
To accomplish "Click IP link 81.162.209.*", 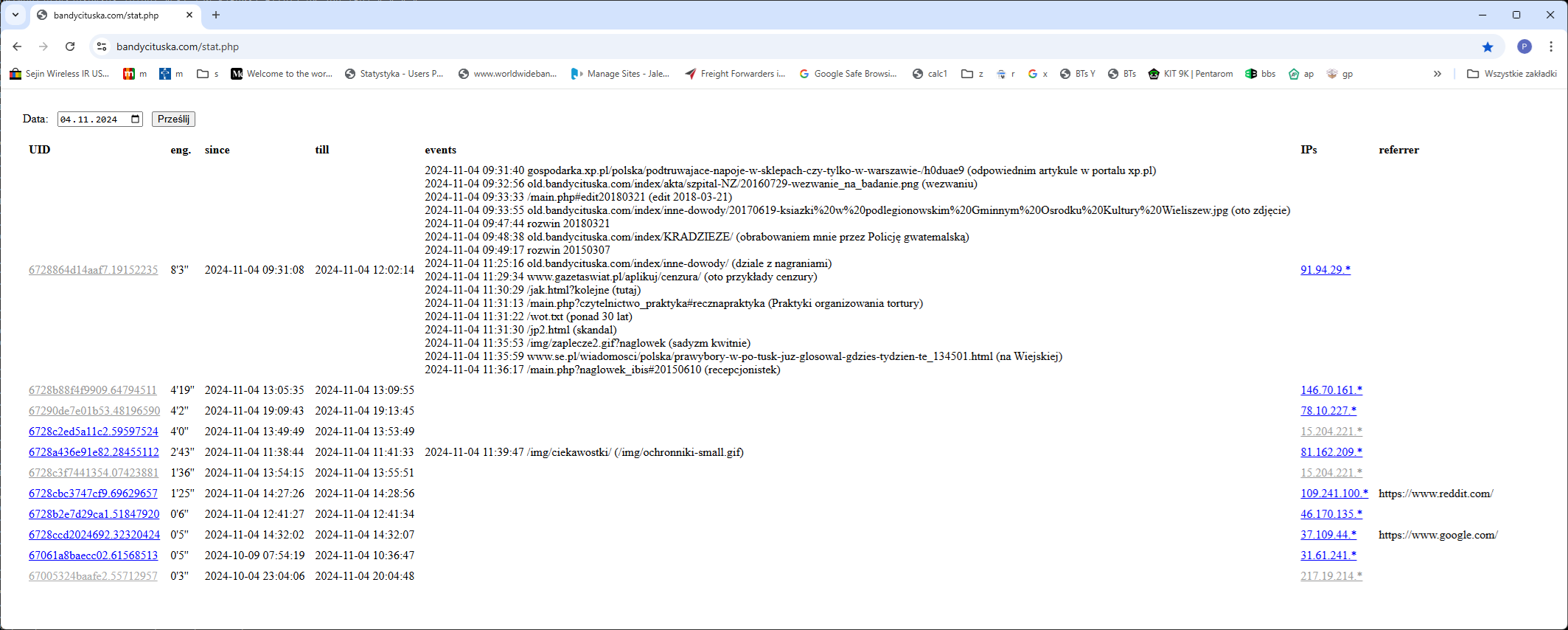I will point(1331,452).
